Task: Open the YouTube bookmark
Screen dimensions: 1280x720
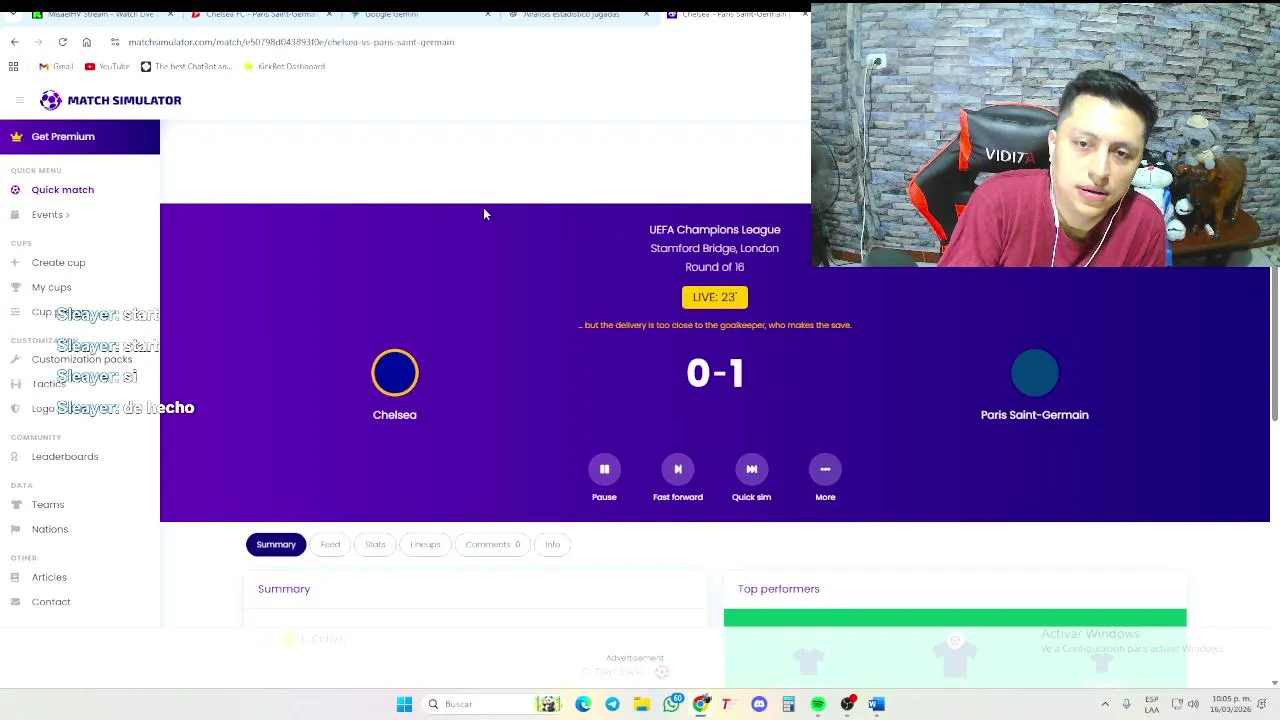Action: 107,66
